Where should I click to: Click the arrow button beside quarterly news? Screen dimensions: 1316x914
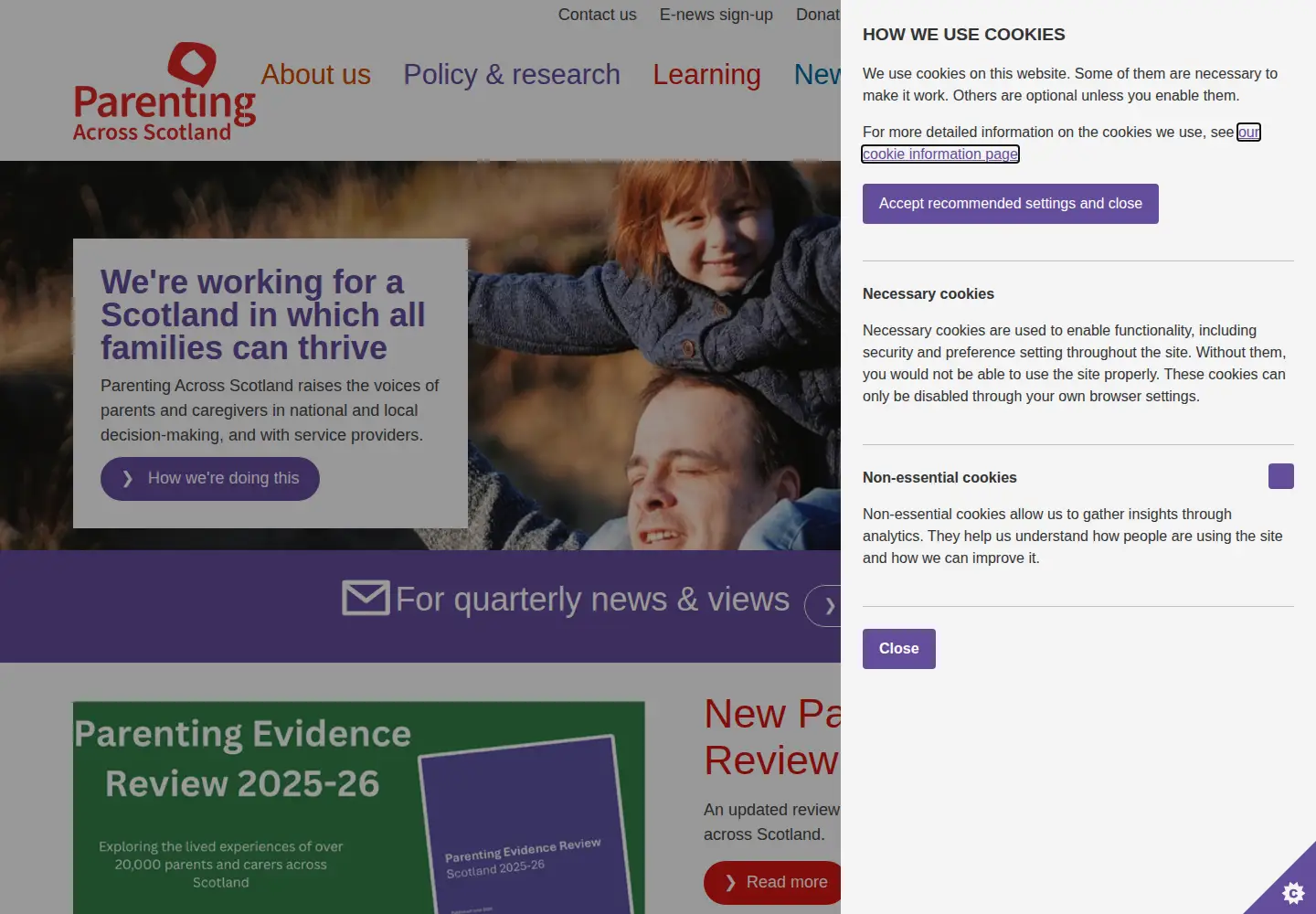[823, 605]
